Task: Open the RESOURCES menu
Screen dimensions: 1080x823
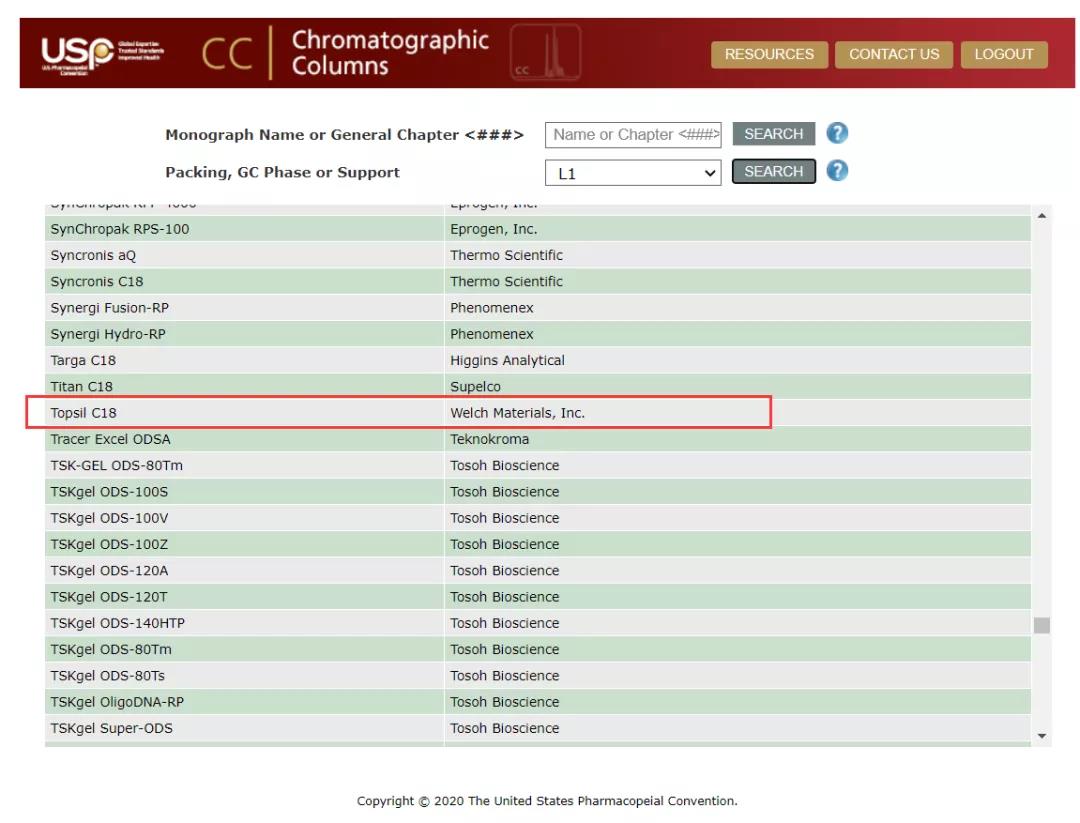Action: tap(768, 54)
